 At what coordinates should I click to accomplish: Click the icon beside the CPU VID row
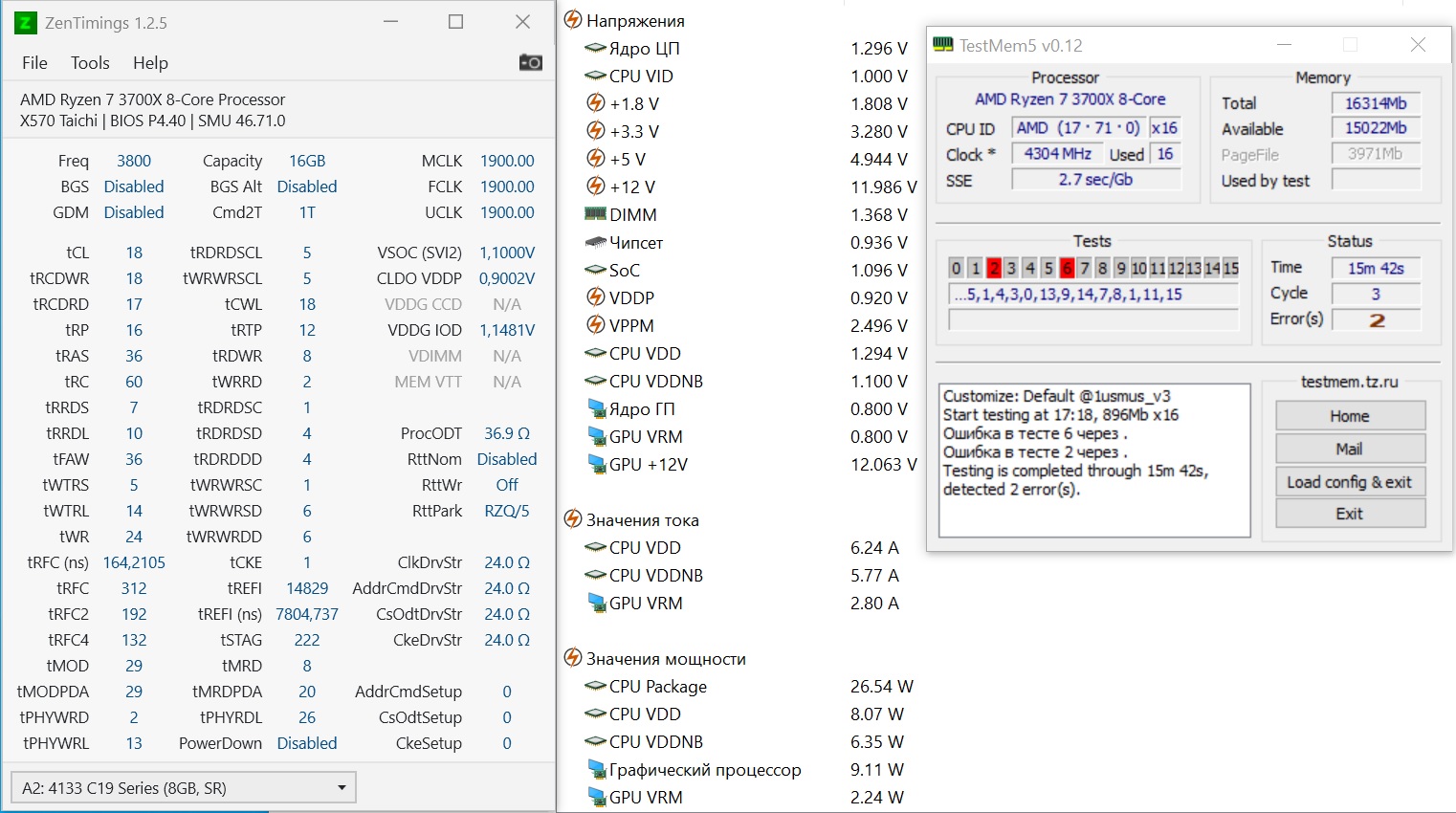tap(595, 76)
